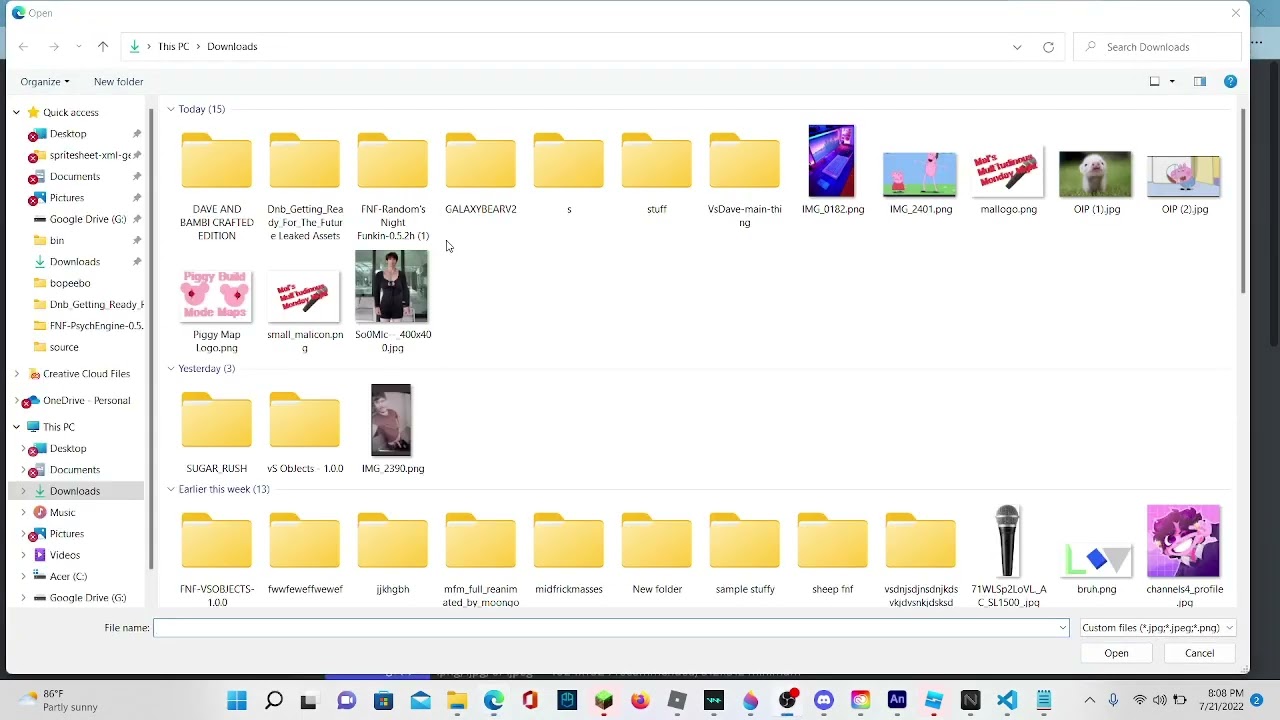Open the Organize menu
Screen dimensions: 1280x720
(x=45, y=81)
